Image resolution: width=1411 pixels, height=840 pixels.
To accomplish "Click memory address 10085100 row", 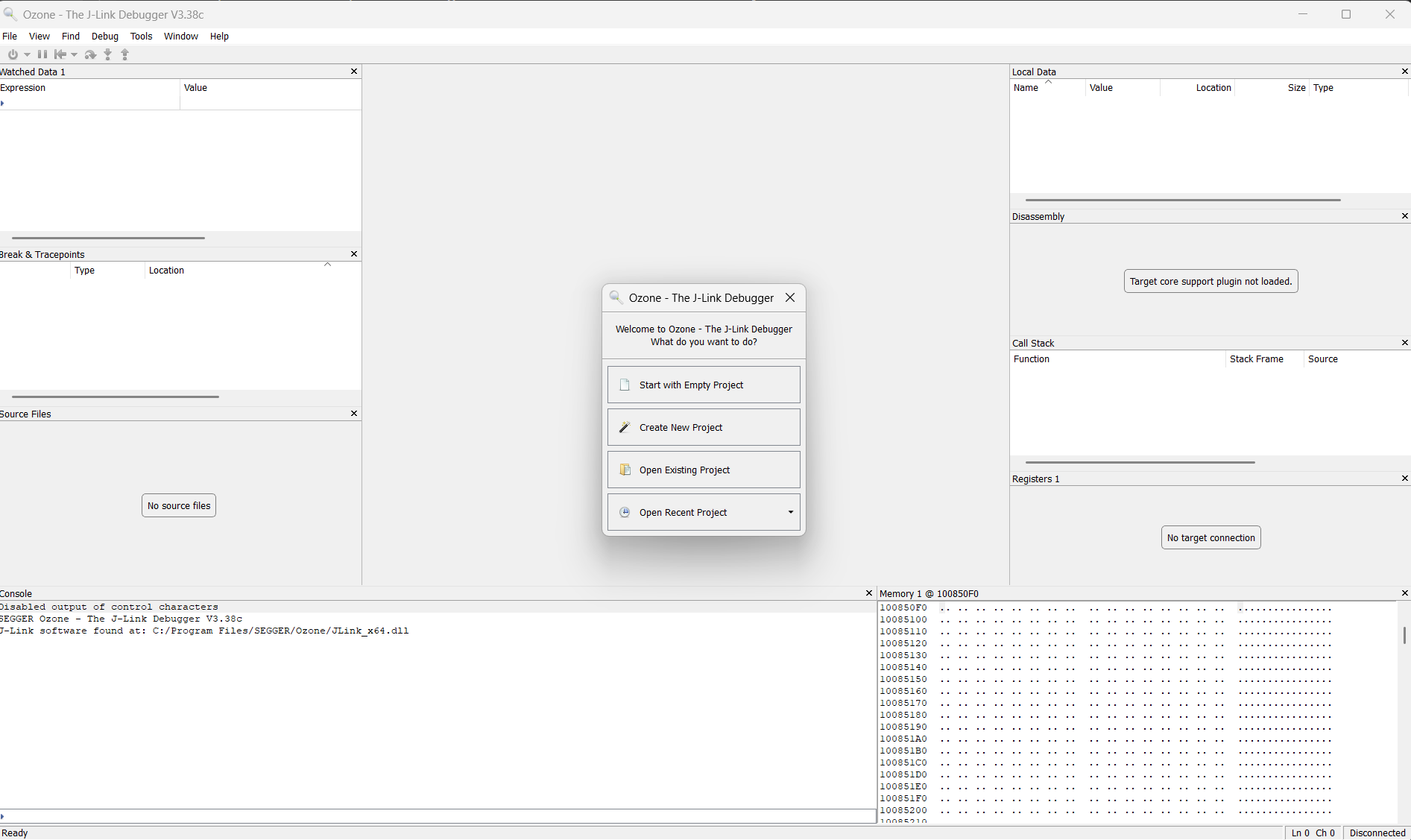I will (1105, 619).
